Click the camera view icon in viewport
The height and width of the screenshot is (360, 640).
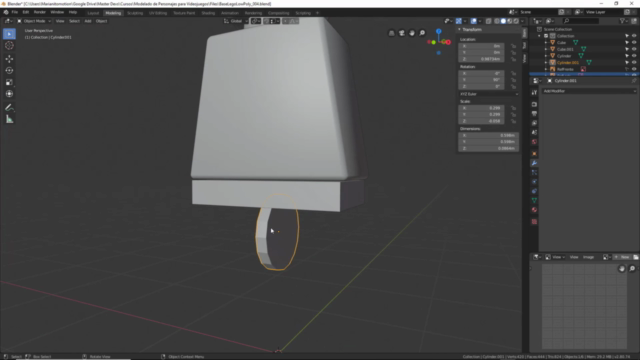402,33
